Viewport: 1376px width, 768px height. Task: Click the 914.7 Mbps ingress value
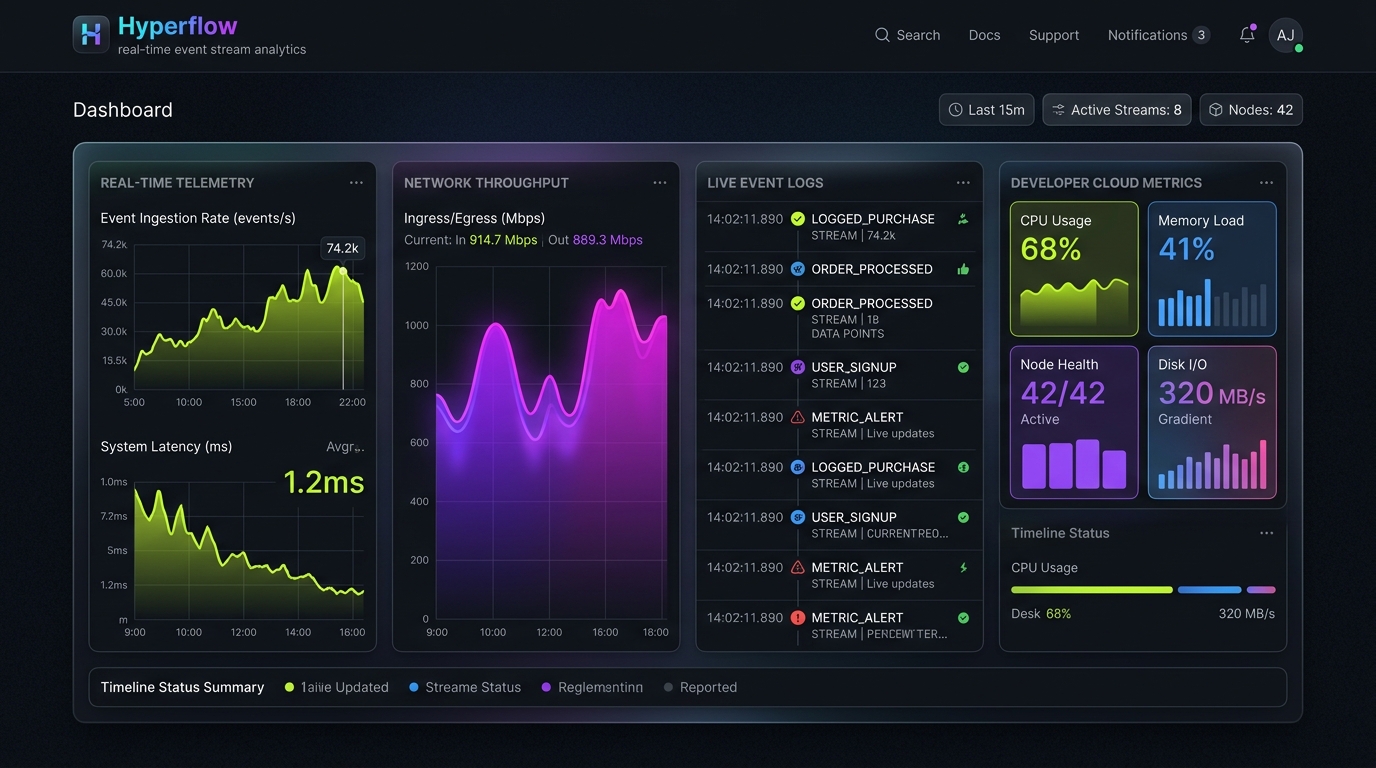(x=503, y=240)
